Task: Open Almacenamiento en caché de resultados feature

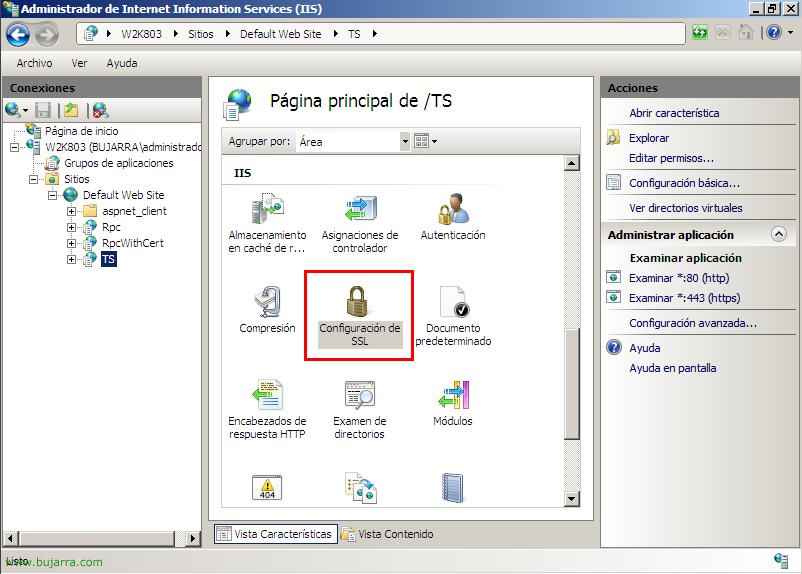Action: tap(267, 223)
